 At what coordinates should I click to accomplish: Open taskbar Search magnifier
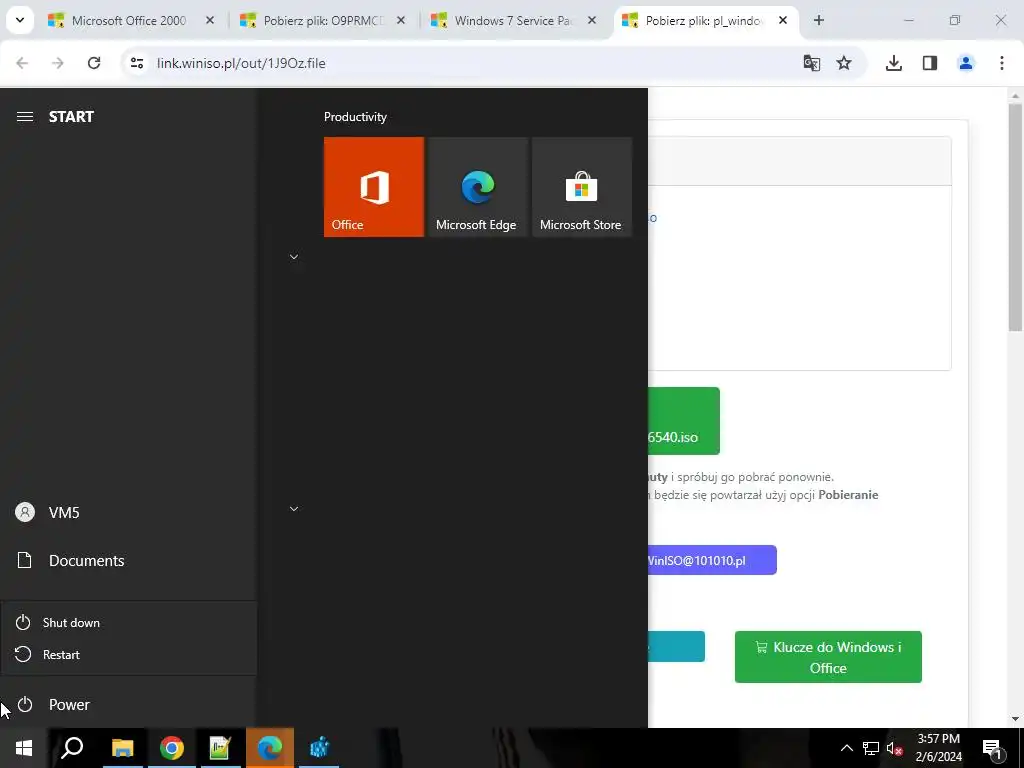pos(72,748)
